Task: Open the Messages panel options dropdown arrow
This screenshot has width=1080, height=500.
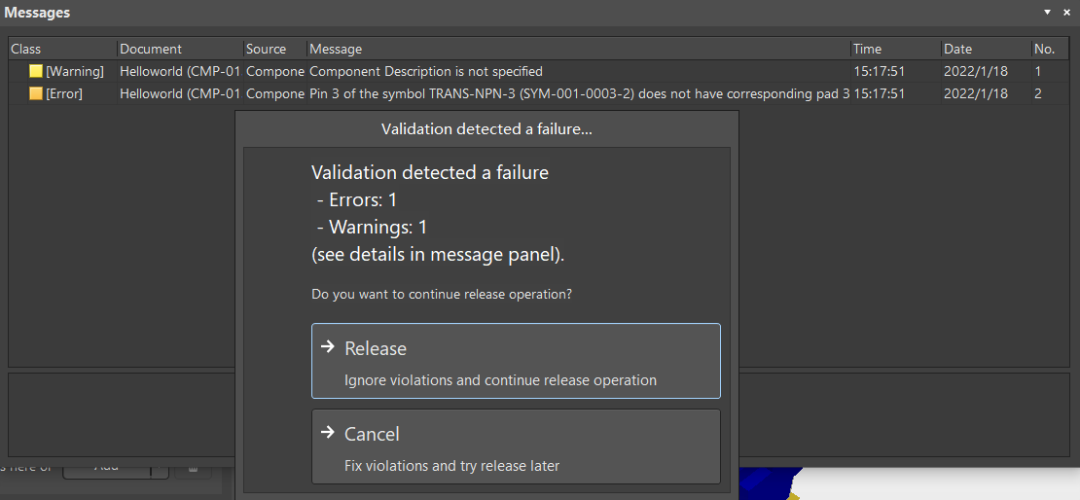Action: (x=1048, y=12)
